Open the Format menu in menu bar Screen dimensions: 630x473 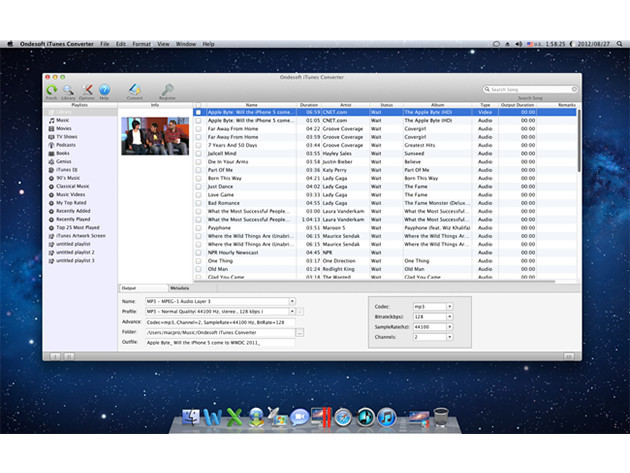(141, 44)
